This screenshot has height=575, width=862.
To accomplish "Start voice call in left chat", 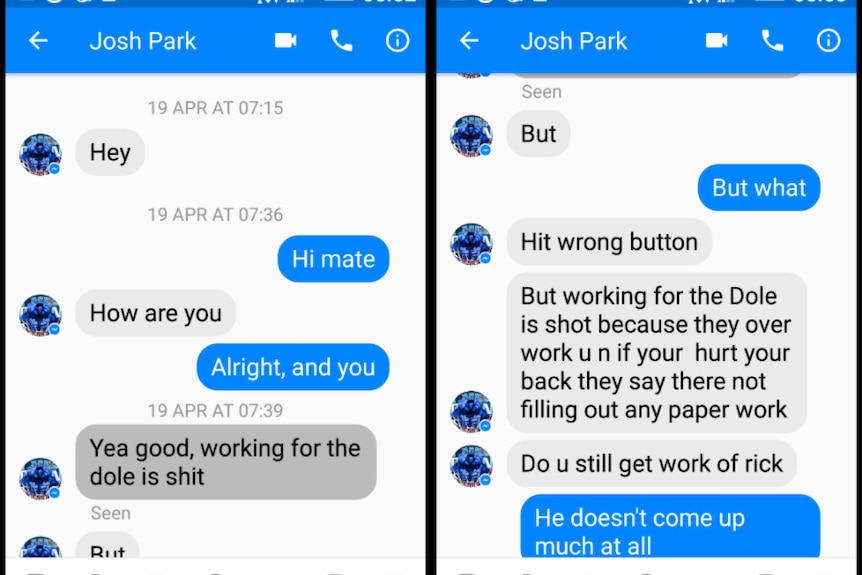I will click(341, 41).
